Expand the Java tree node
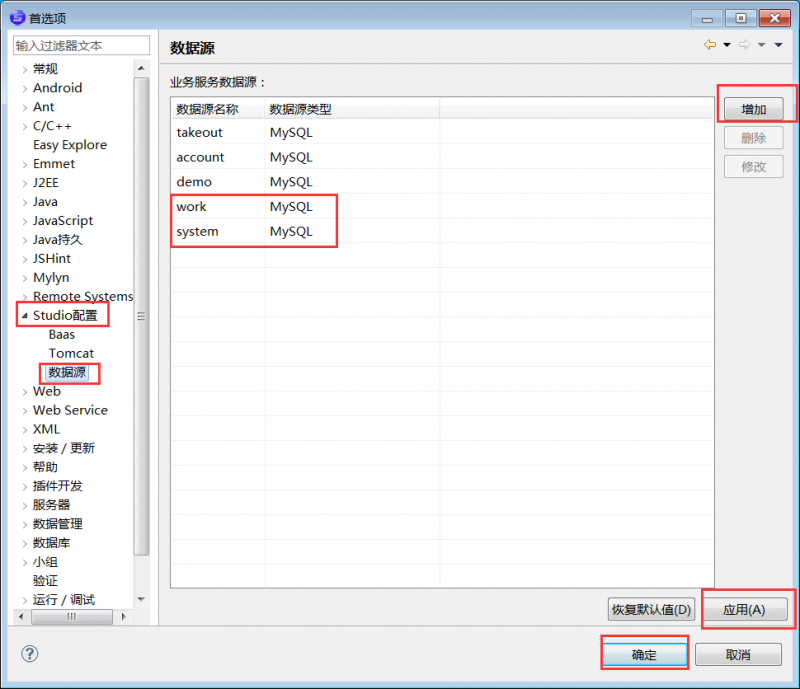The width and height of the screenshot is (800, 689). coord(24,202)
